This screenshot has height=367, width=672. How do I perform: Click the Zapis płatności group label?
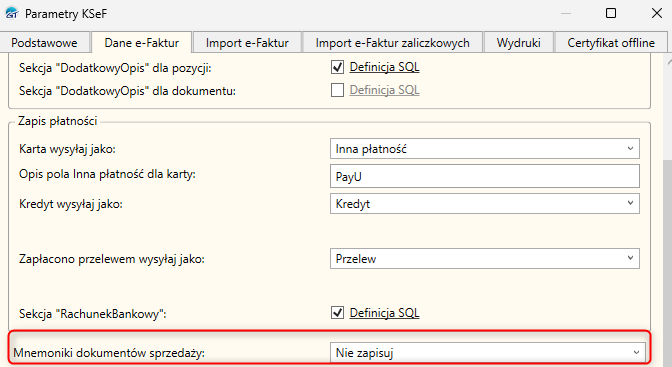tap(57, 121)
